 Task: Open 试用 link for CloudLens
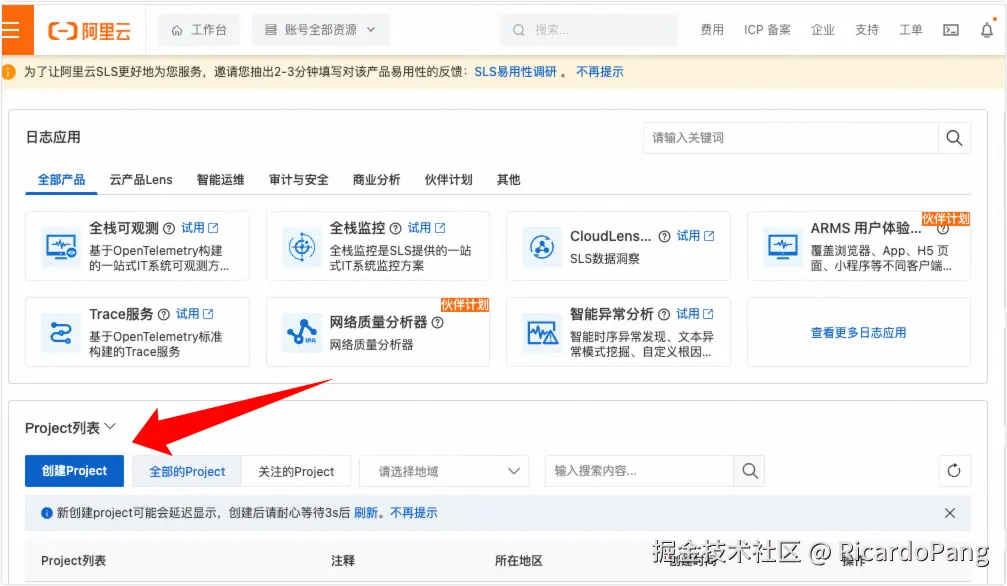point(696,236)
